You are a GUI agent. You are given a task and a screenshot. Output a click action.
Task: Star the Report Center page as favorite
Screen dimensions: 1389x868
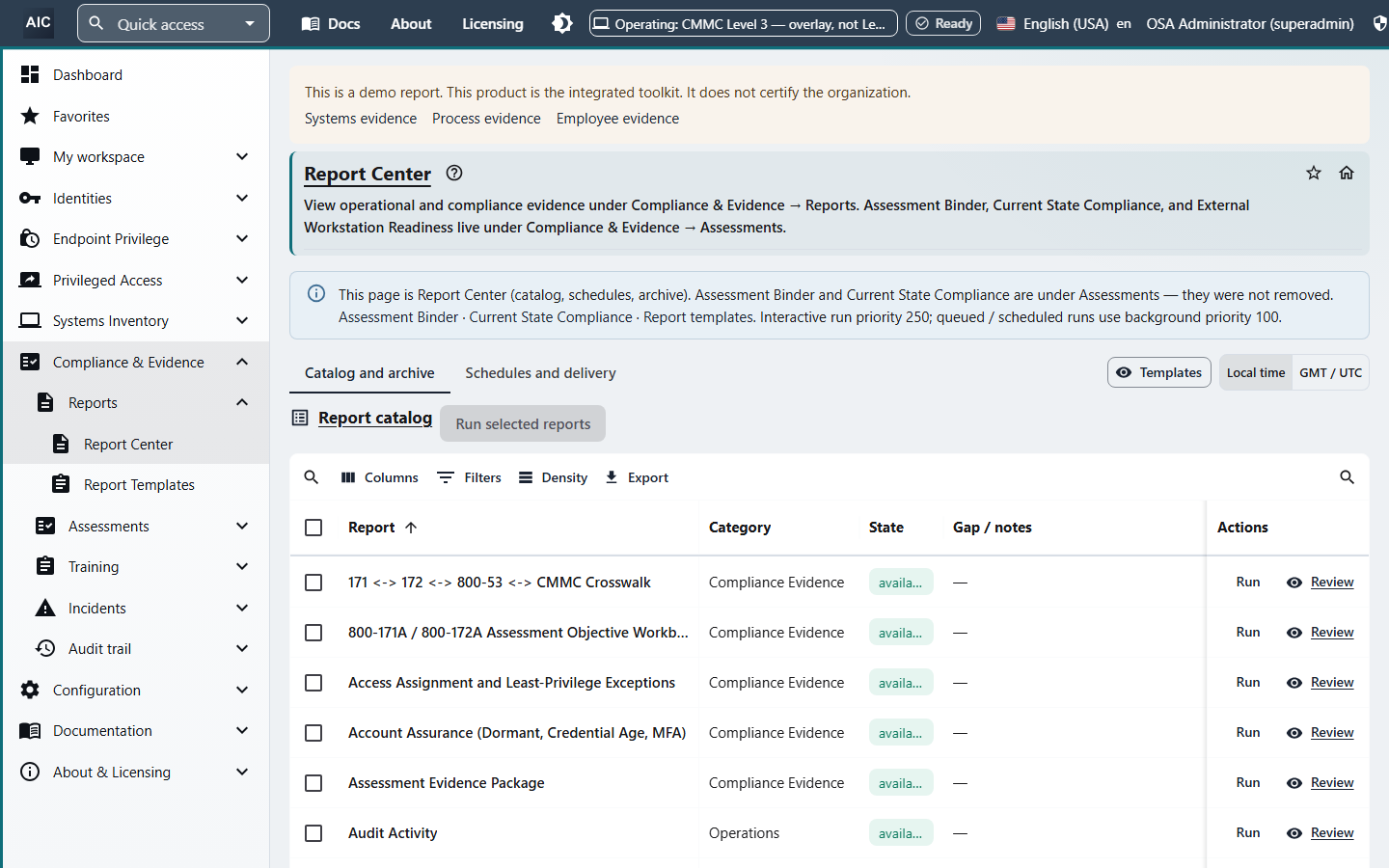(1314, 173)
